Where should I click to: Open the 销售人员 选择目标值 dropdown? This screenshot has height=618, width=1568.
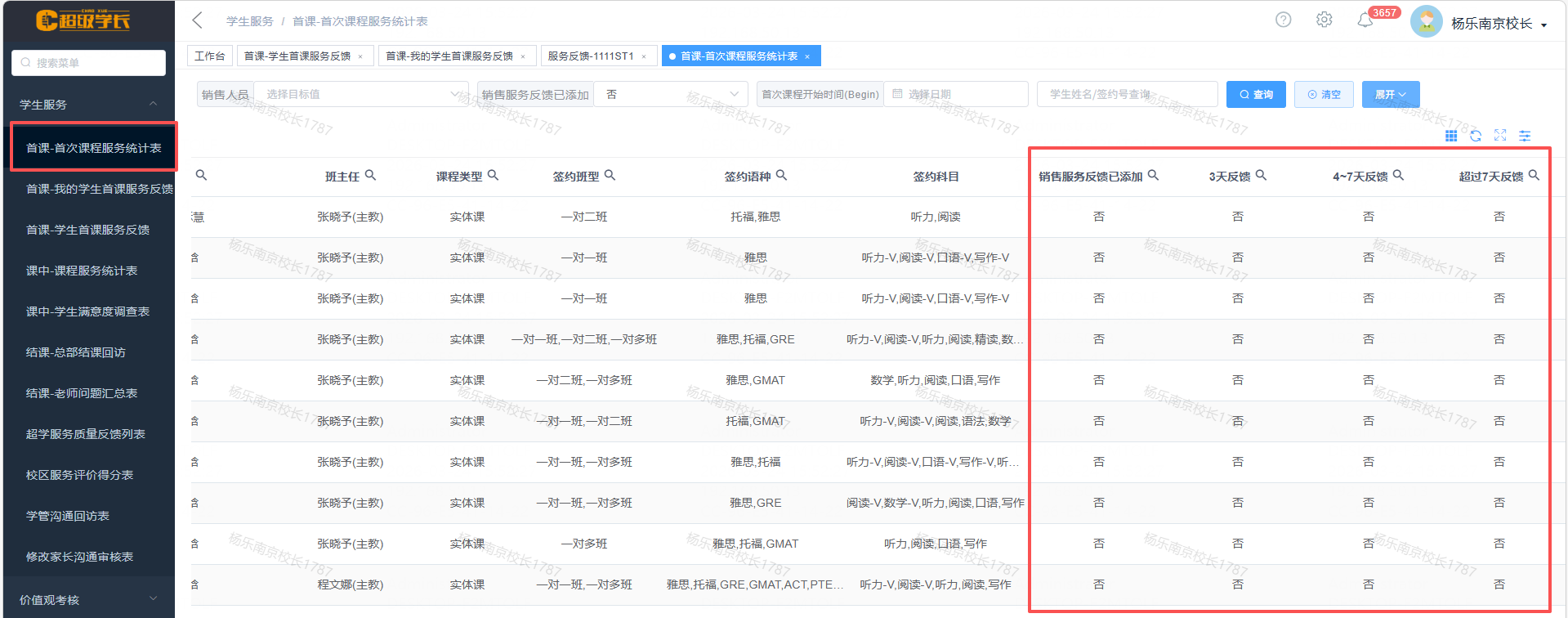pyautogui.click(x=360, y=95)
